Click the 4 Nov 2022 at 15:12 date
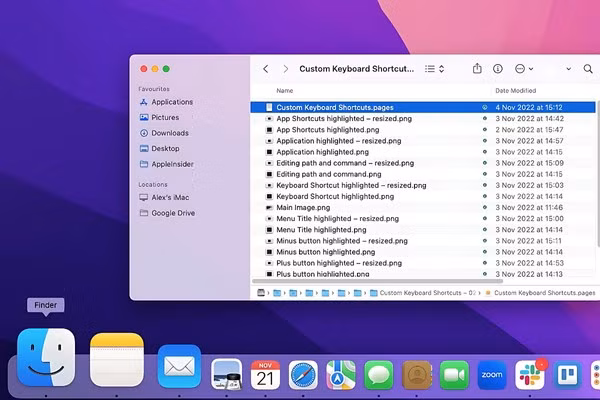 [x=529, y=108]
